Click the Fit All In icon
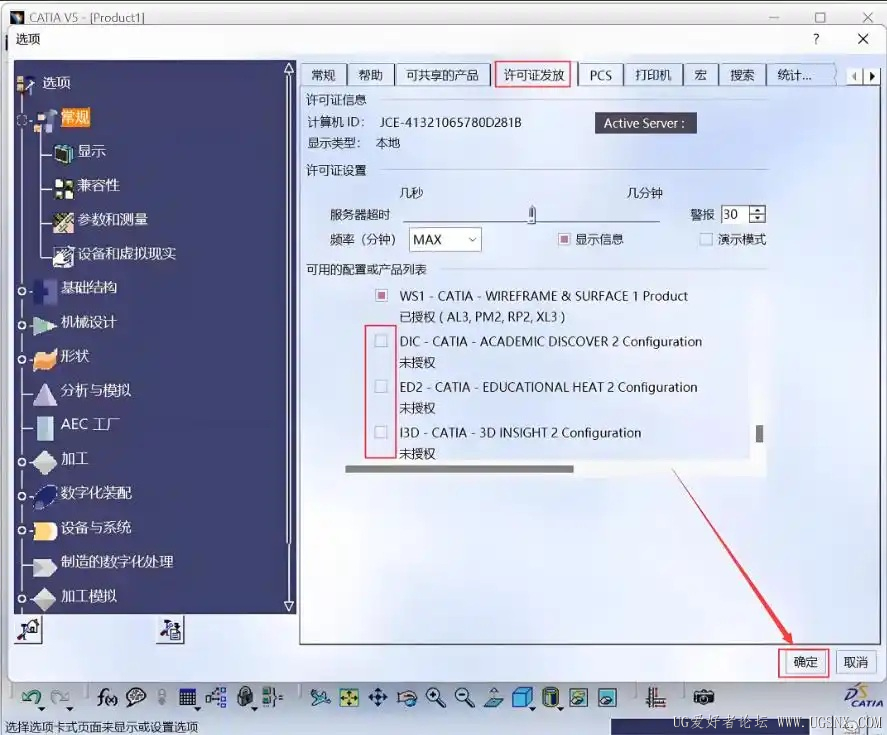The width and height of the screenshot is (887, 735). [349, 697]
